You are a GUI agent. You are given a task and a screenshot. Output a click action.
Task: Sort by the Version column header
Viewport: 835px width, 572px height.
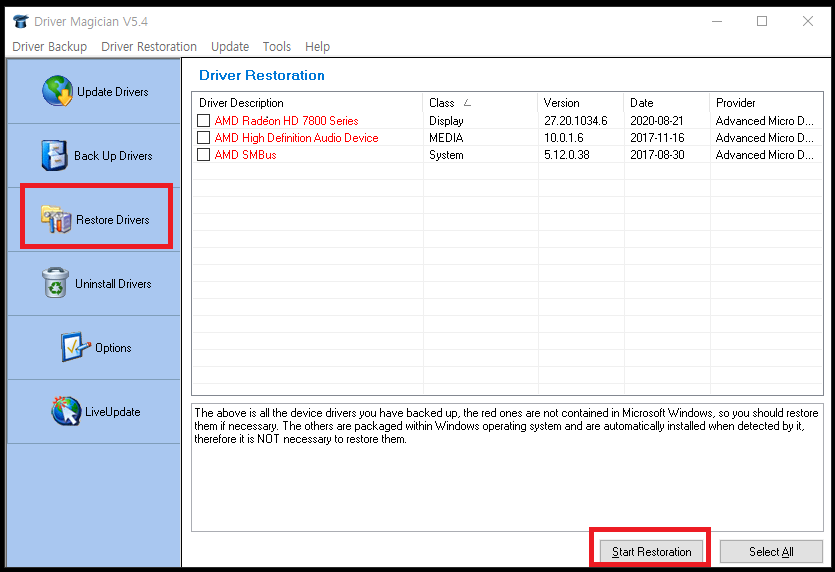click(580, 103)
